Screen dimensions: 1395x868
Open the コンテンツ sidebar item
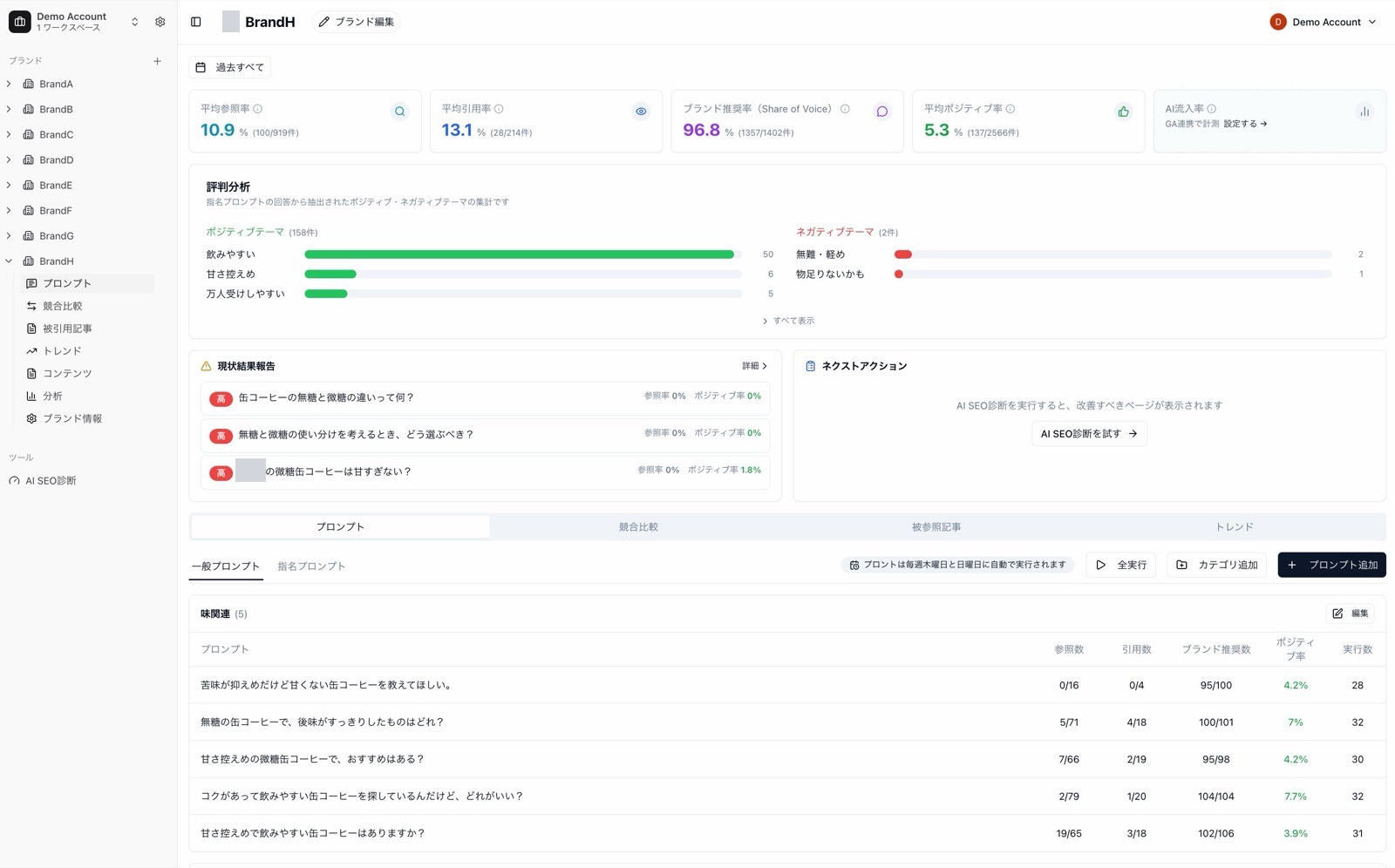tap(87, 373)
